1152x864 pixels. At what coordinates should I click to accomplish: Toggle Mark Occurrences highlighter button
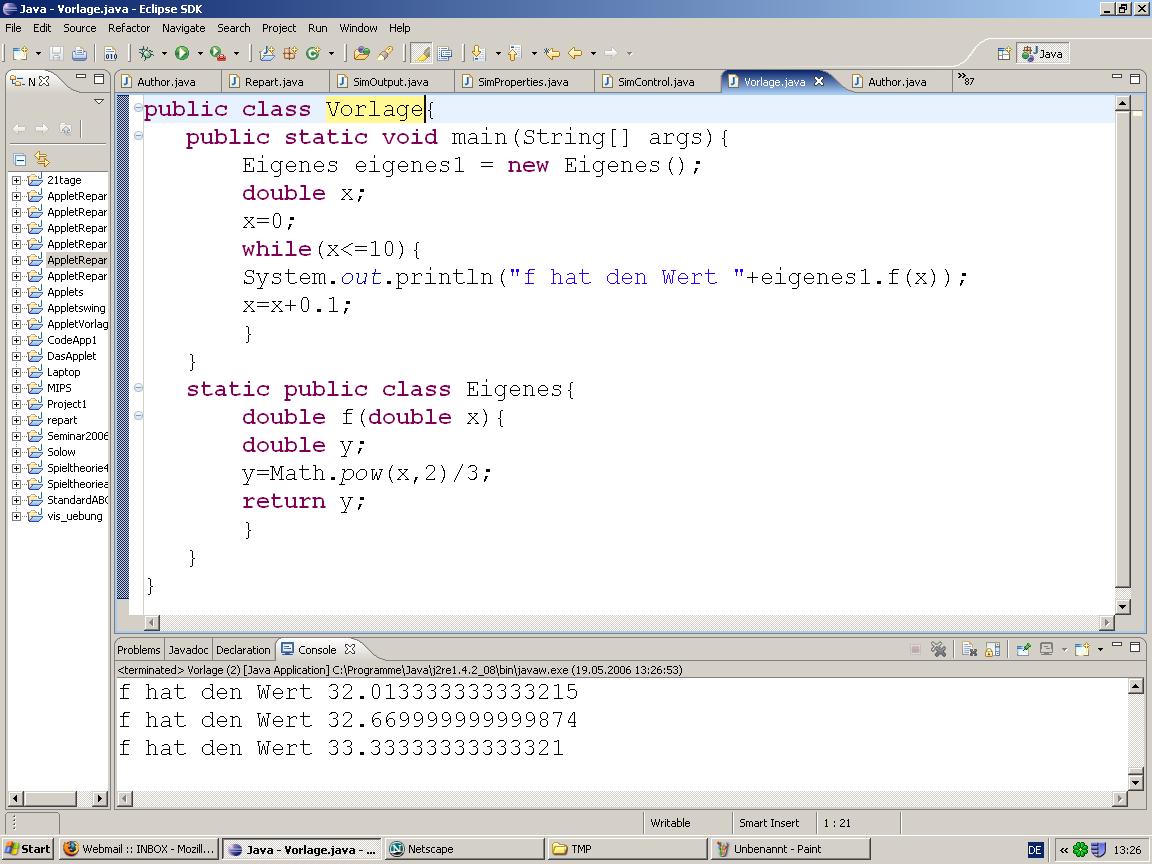coord(421,53)
